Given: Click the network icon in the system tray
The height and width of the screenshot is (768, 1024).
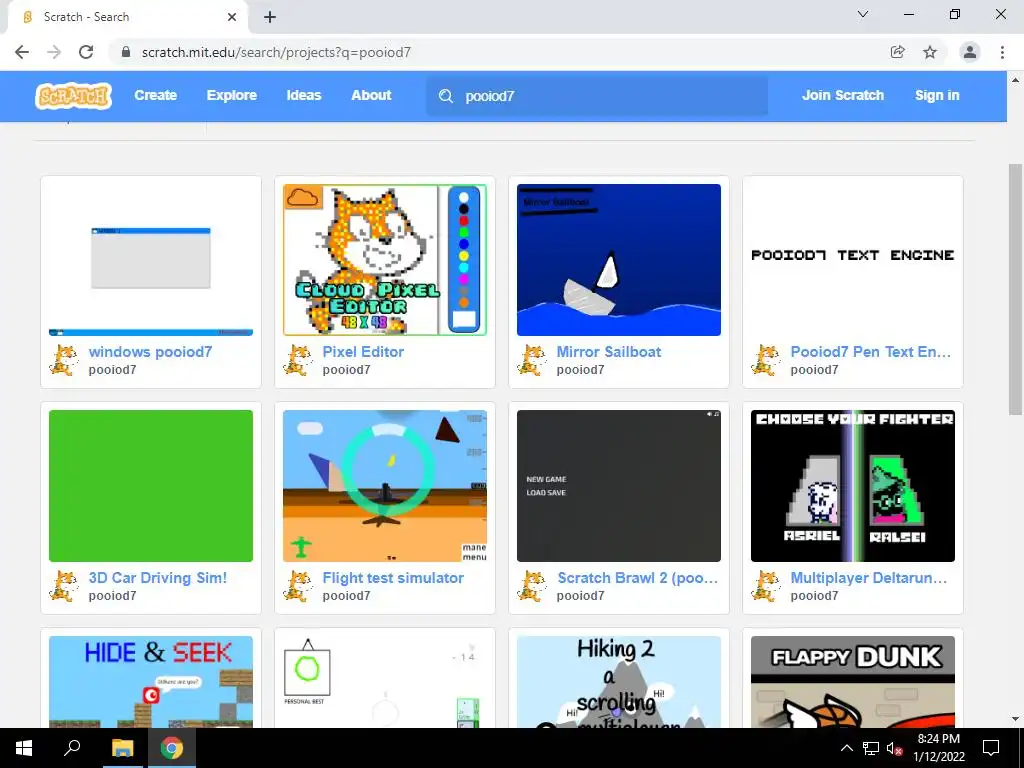Looking at the screenshot, I should 871,748.
